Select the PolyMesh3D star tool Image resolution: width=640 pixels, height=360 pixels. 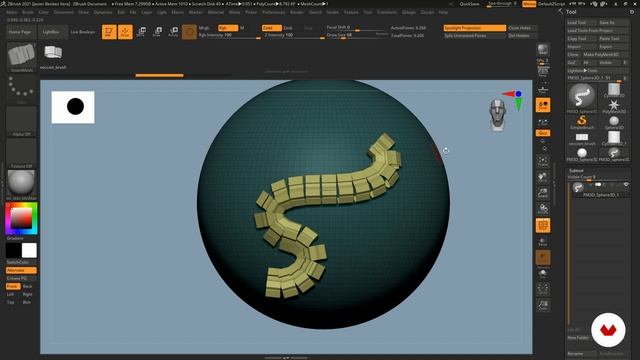click(x=614, y=106)
